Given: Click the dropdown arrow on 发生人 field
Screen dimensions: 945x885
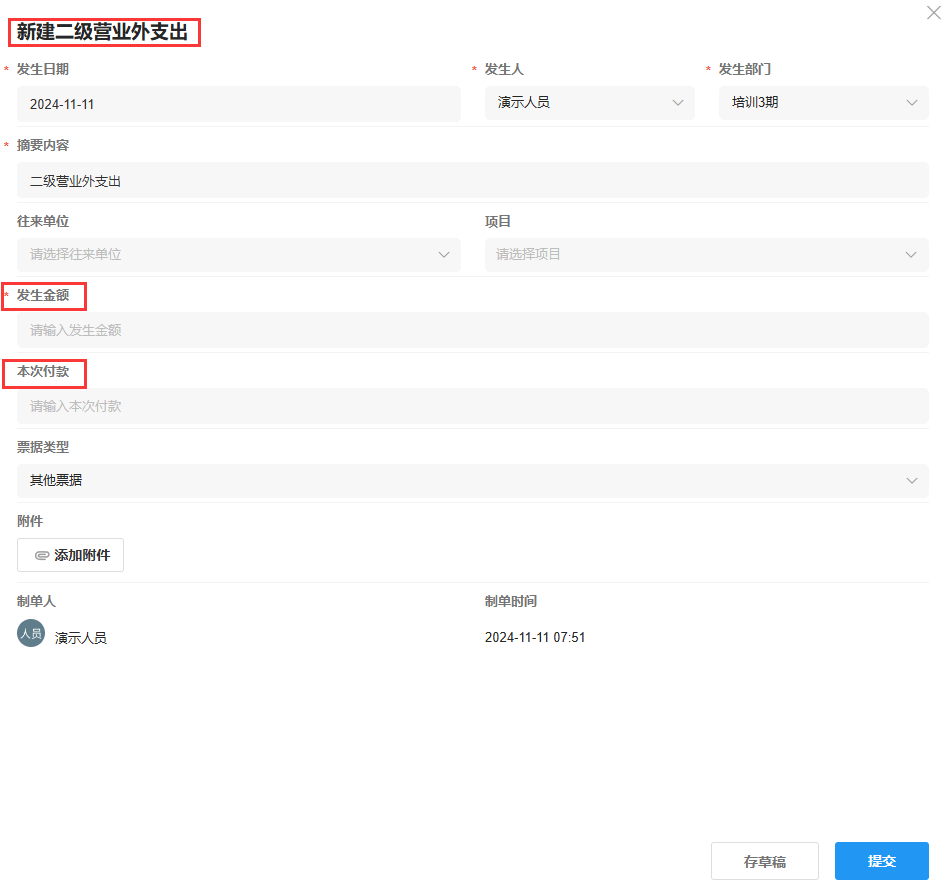Looking at the screenshot, I should (678, 102).
